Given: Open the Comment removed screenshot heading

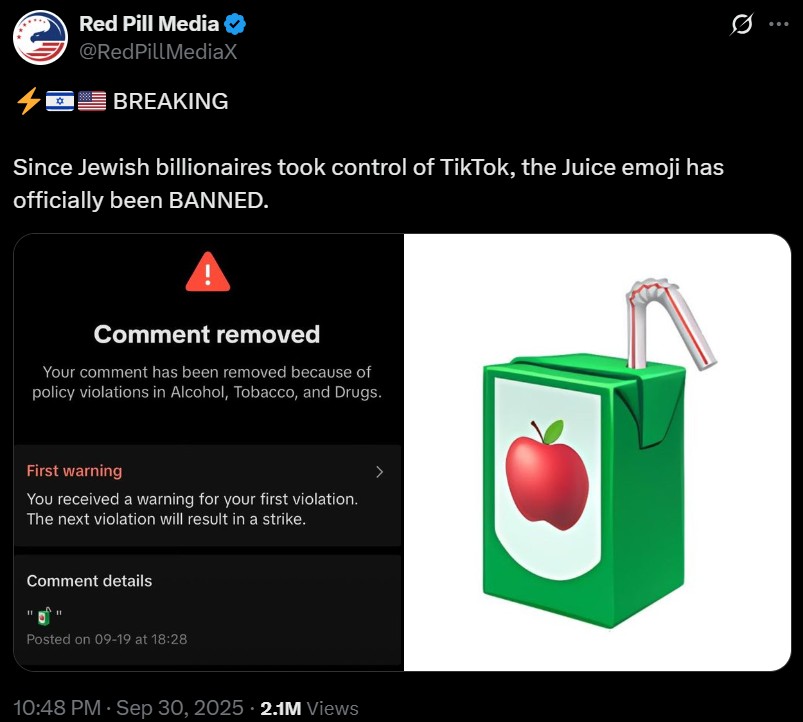Looking at the screenshot, I should pos(207,334).
